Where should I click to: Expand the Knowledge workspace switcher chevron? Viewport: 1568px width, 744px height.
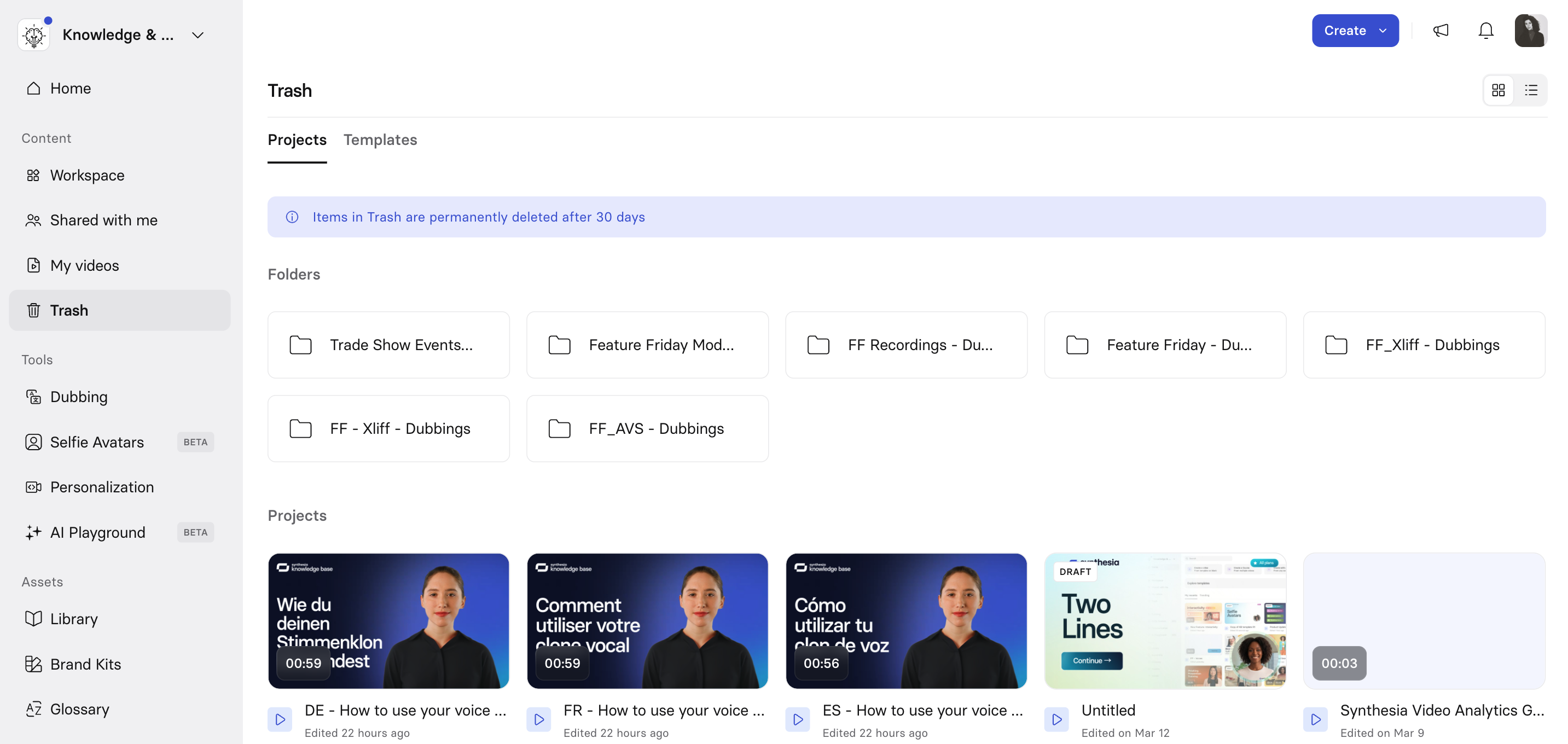click(198, 36)
